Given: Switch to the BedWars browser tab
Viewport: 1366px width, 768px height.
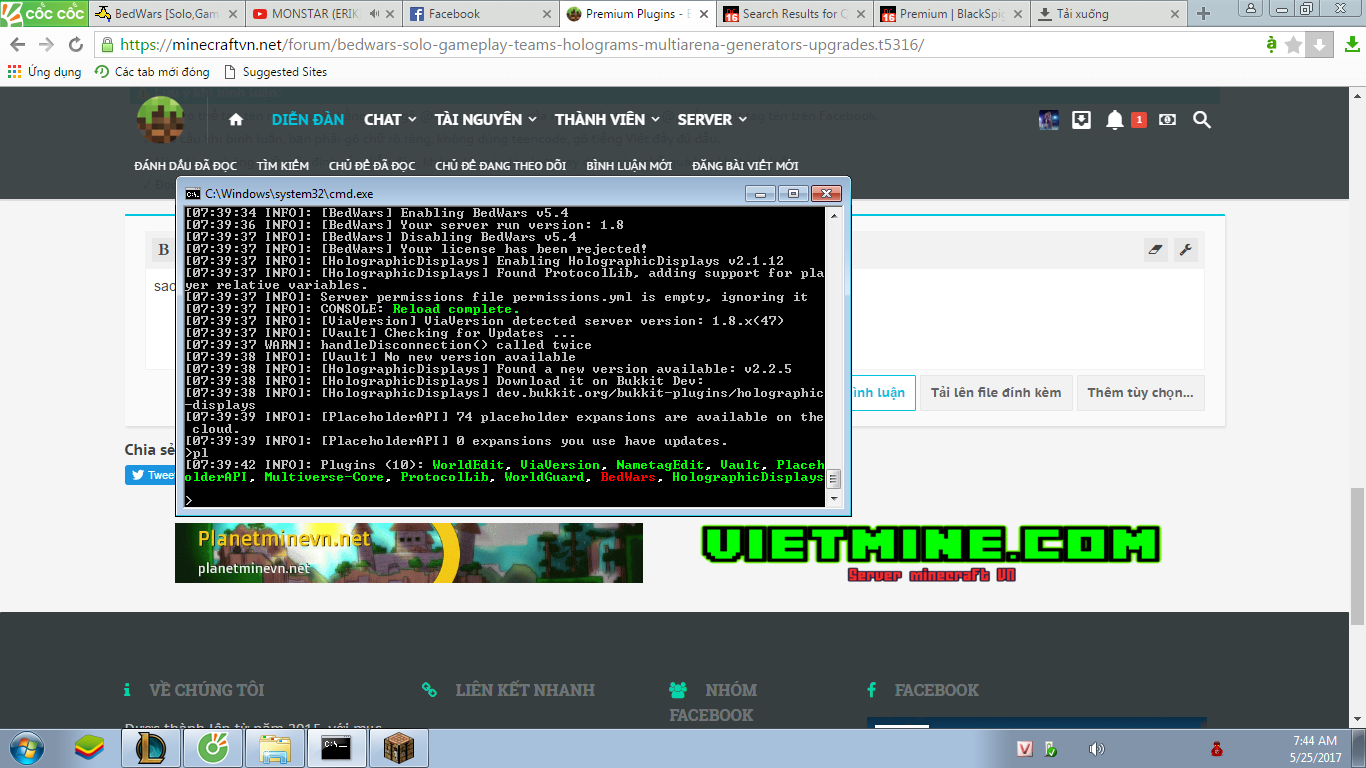Looking at the screenshot, I should (164, 14).
